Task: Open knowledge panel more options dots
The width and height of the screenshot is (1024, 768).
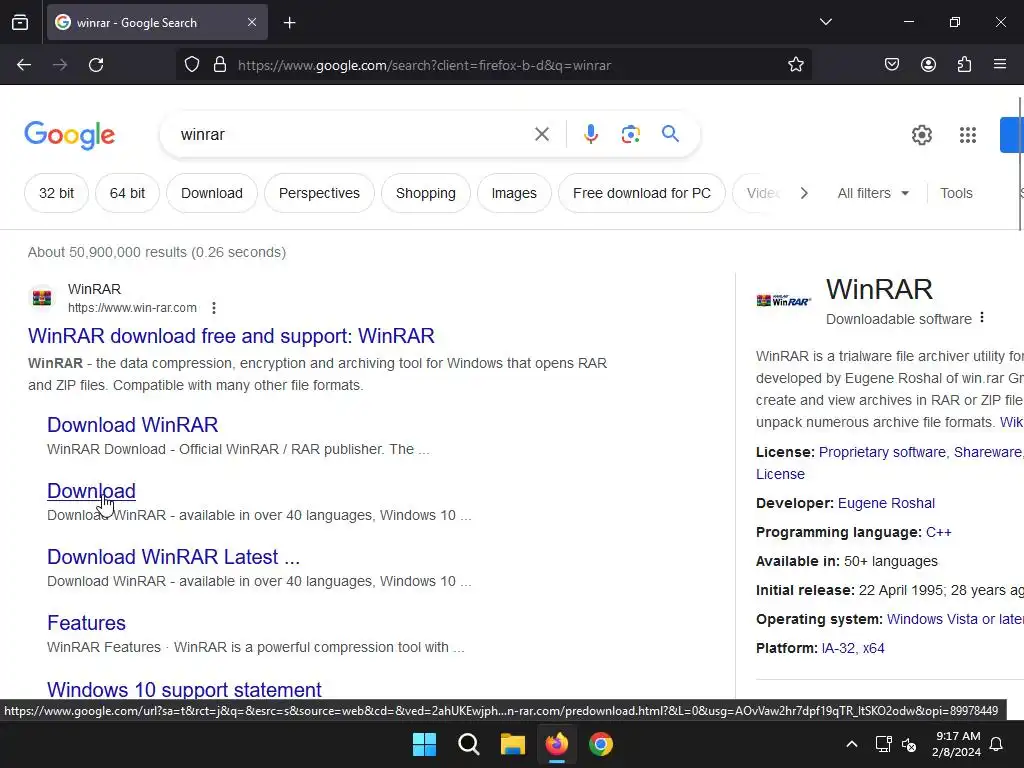Action: click(982, 318)
